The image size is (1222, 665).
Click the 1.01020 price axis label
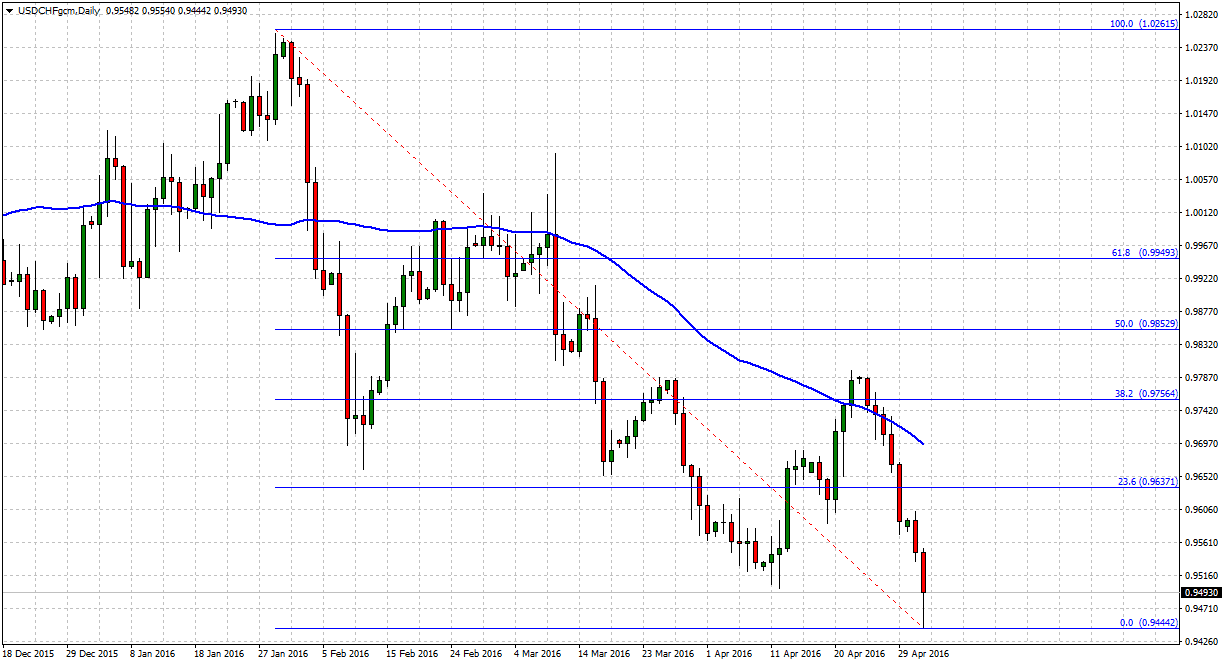point(1200,147)
